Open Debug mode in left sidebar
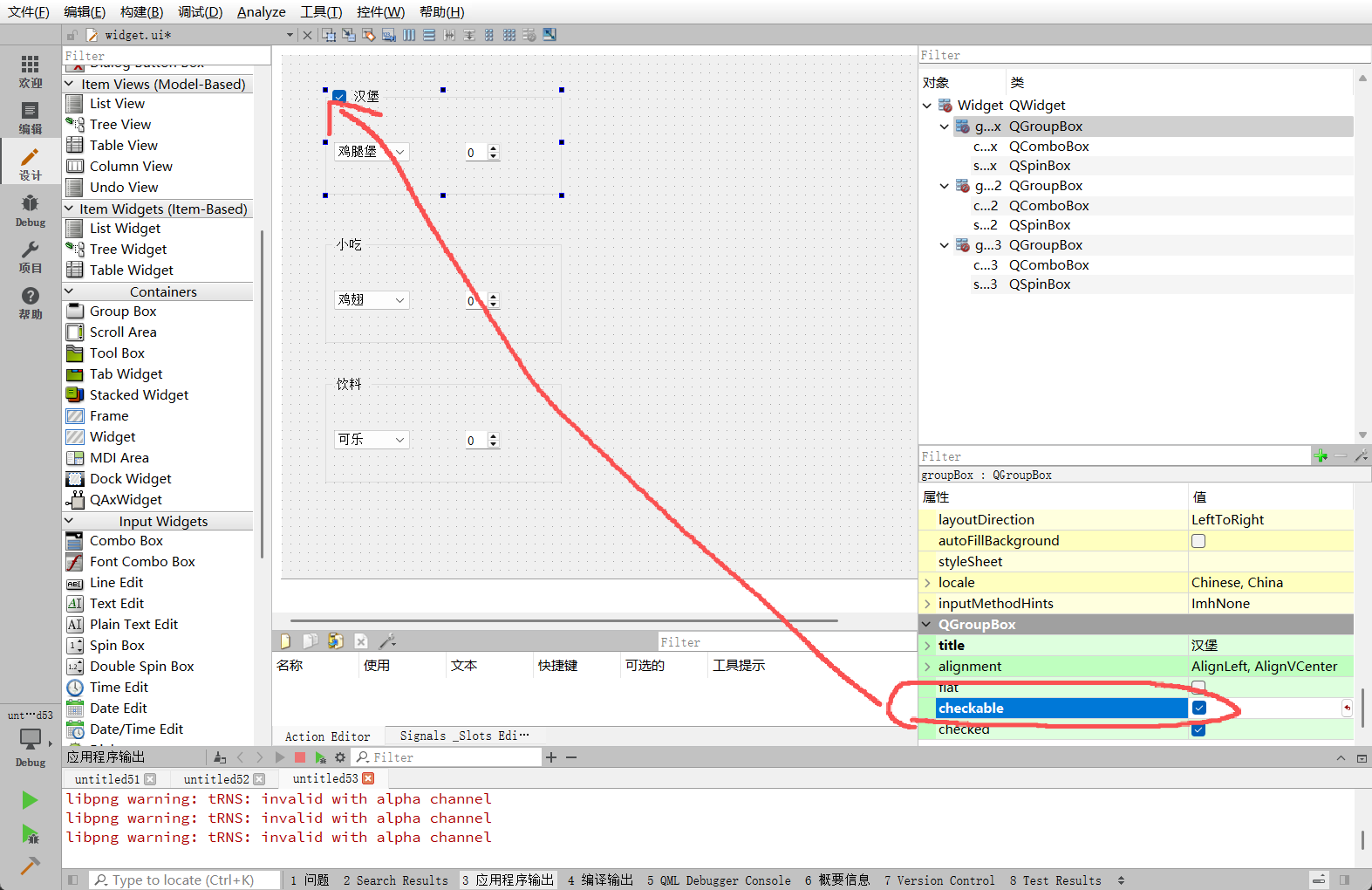The width and height of the screenshot is (1372, 890). click(31, 210)
